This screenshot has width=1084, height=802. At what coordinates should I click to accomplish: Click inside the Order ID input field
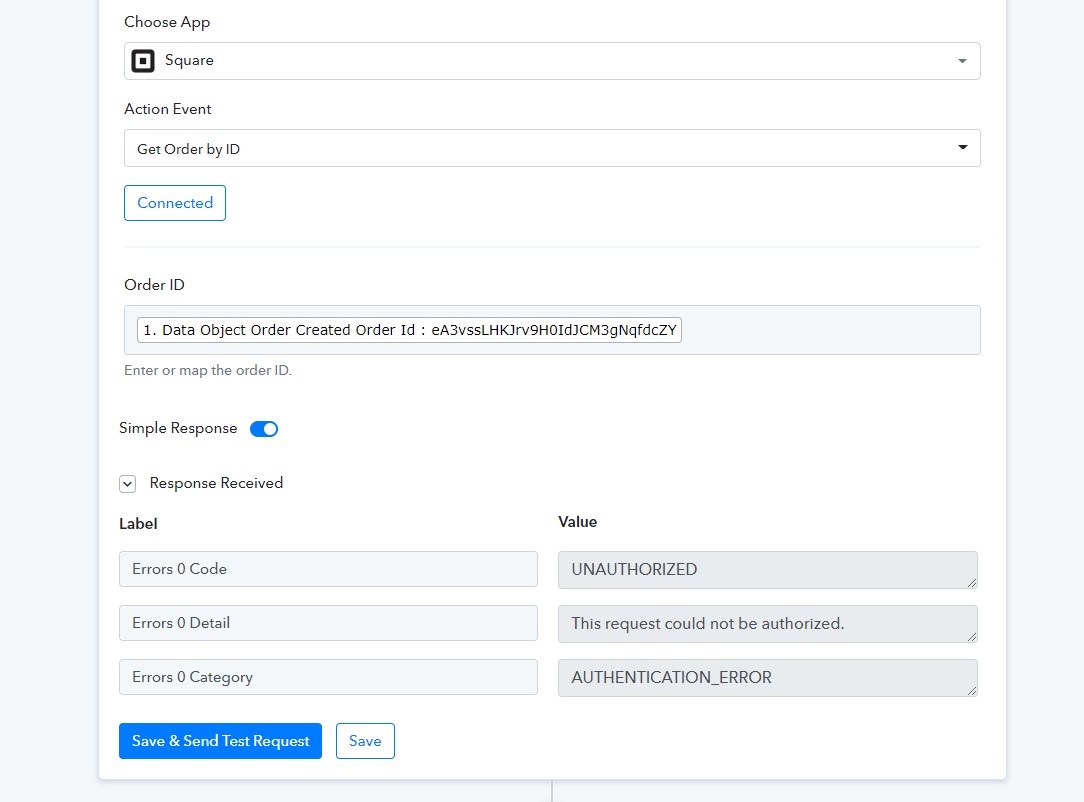click(x=552, y=330)
